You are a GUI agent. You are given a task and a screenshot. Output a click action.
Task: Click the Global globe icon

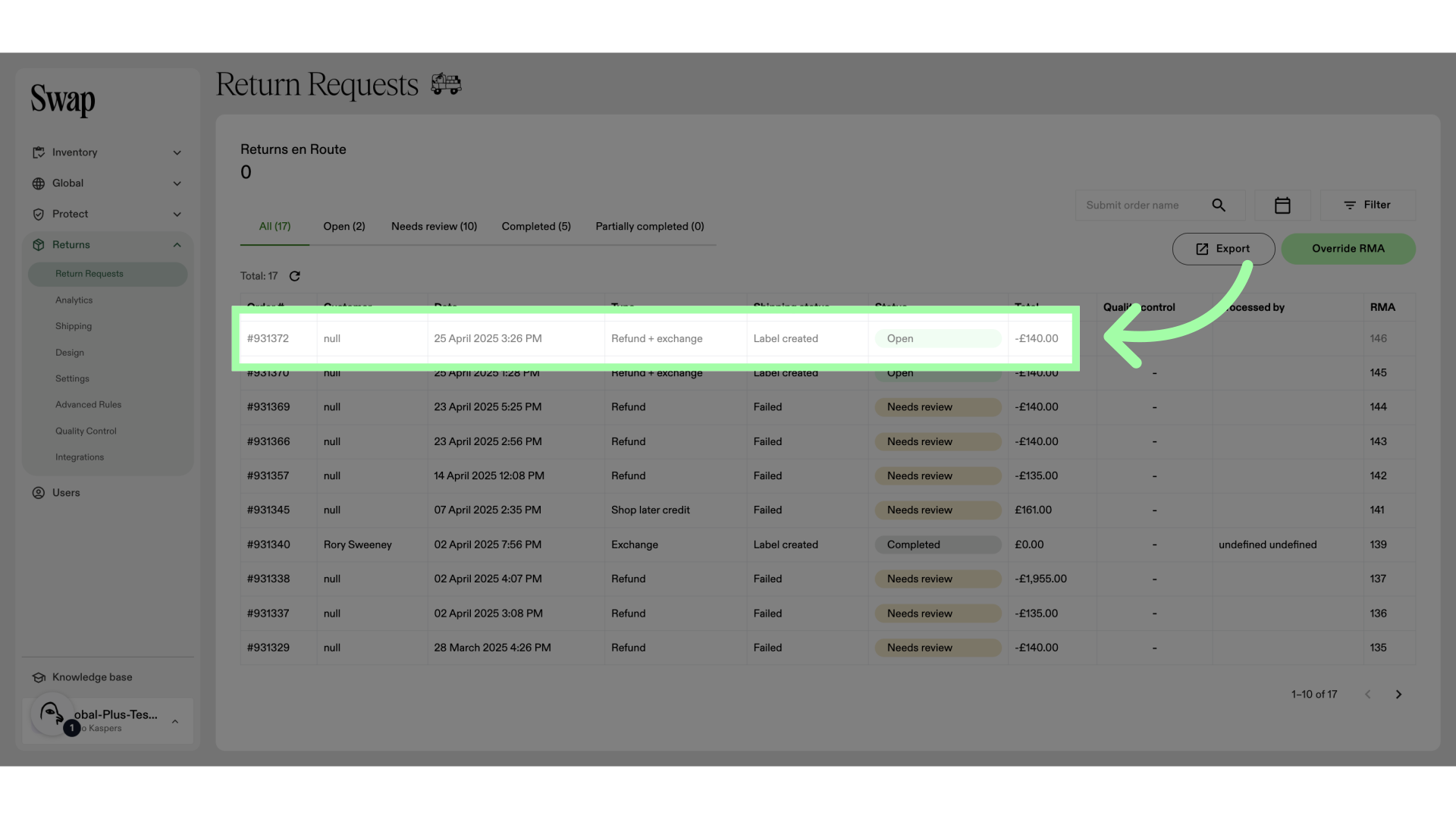39,184
